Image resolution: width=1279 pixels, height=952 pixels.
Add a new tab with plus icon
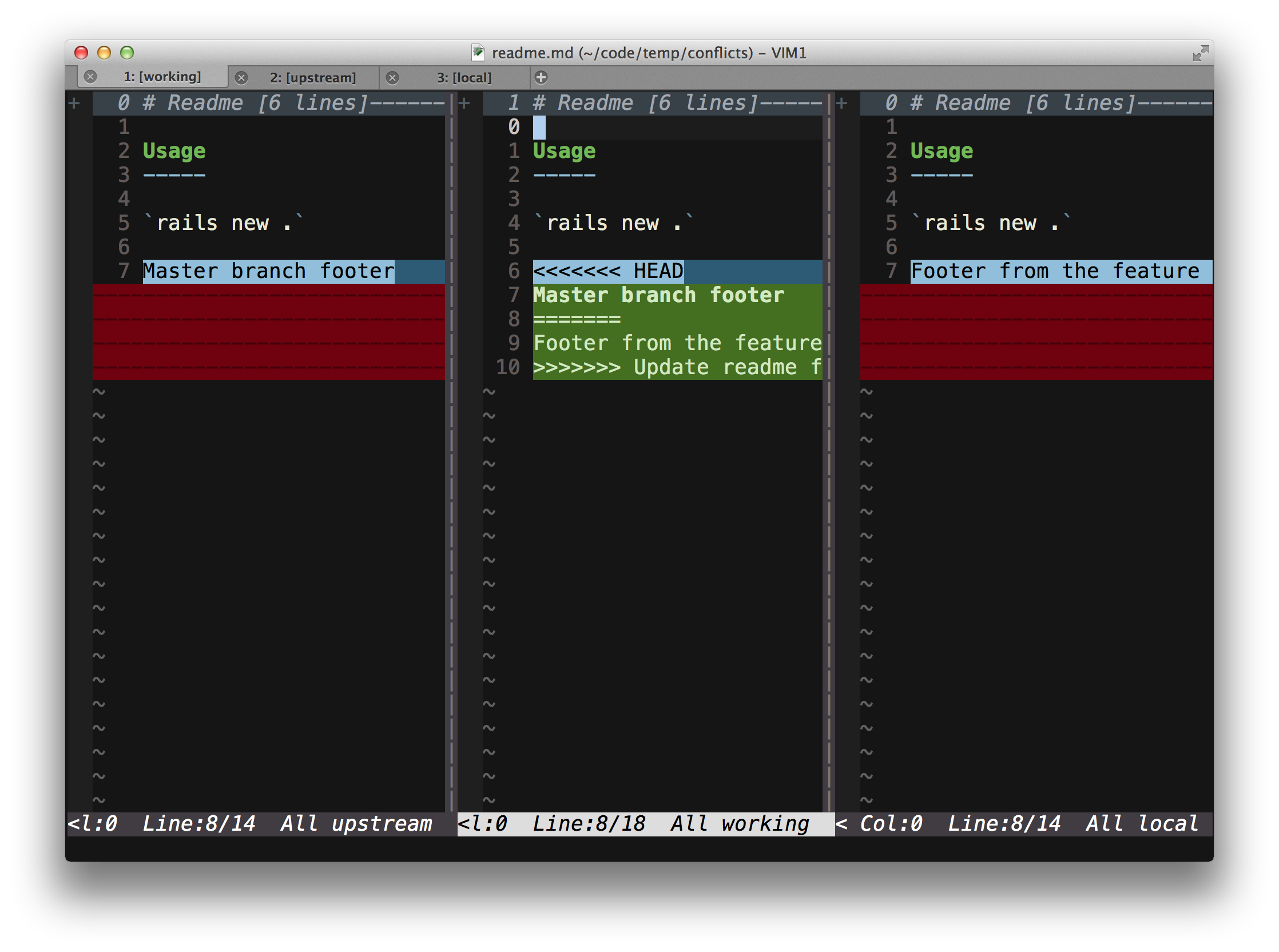541,77
